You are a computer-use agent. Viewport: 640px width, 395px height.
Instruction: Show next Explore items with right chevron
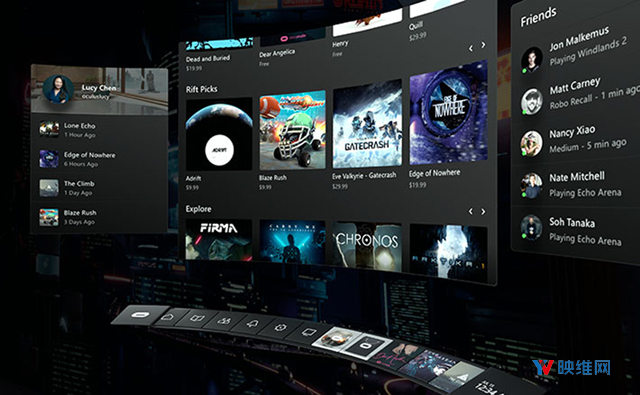pyautogui.click(x=483, y=211)
